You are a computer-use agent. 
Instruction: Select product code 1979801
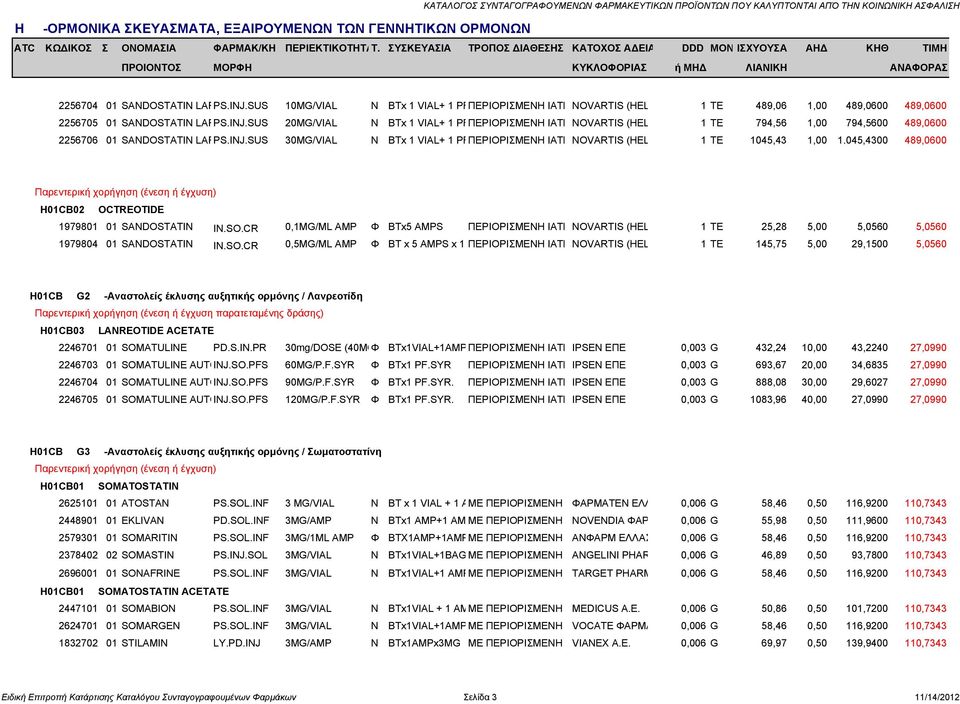click(78, 227)
